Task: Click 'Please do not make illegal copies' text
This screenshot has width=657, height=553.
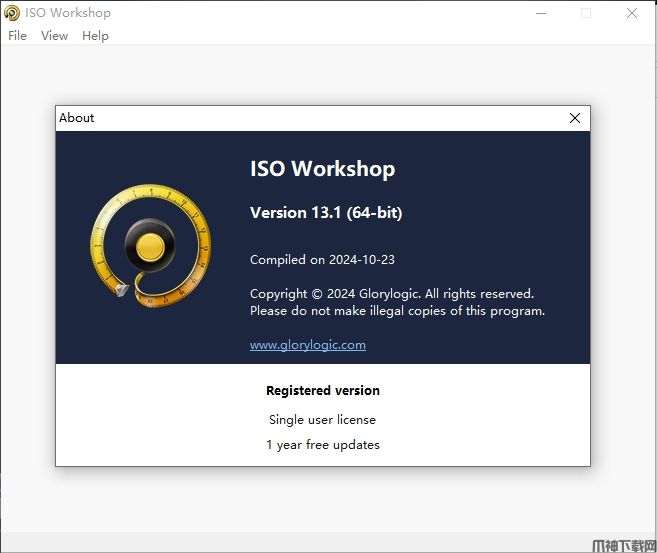Action: coord(398,311)
